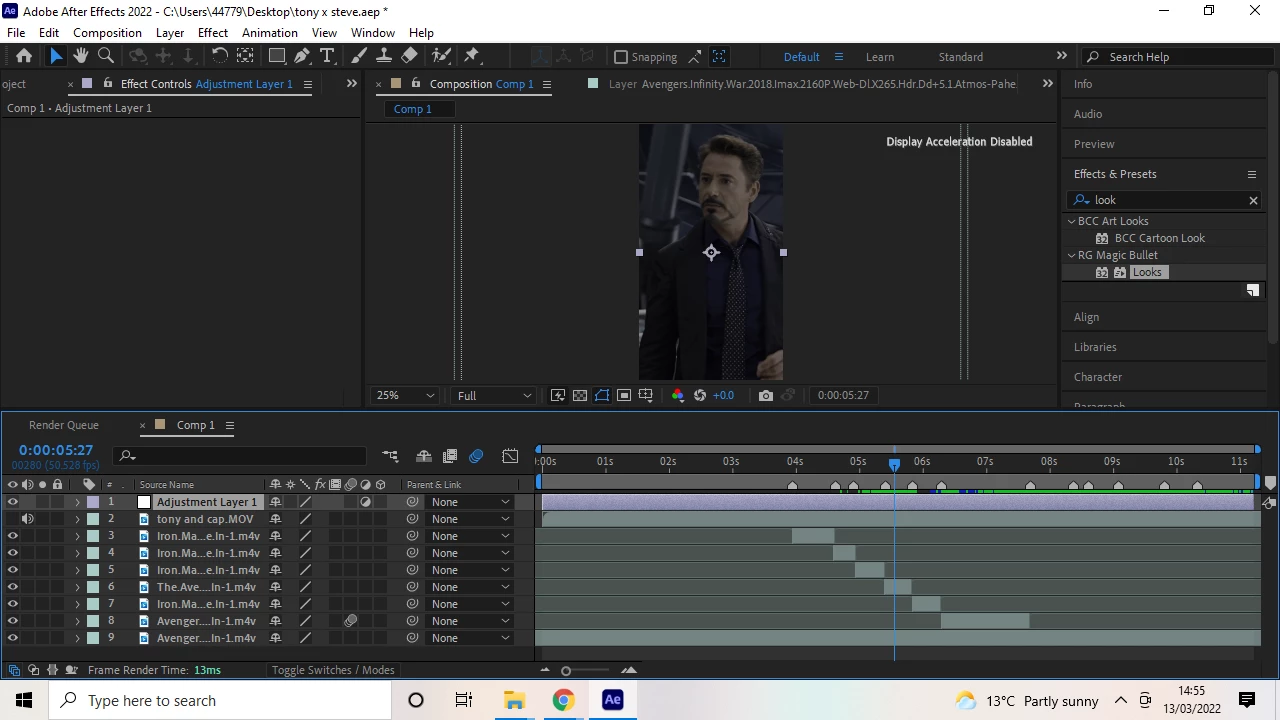The height and width of the screenshot is (720, 1280).
Task: Click Reset Exposure icon in viewer
Action: click(x=700, y=395)
